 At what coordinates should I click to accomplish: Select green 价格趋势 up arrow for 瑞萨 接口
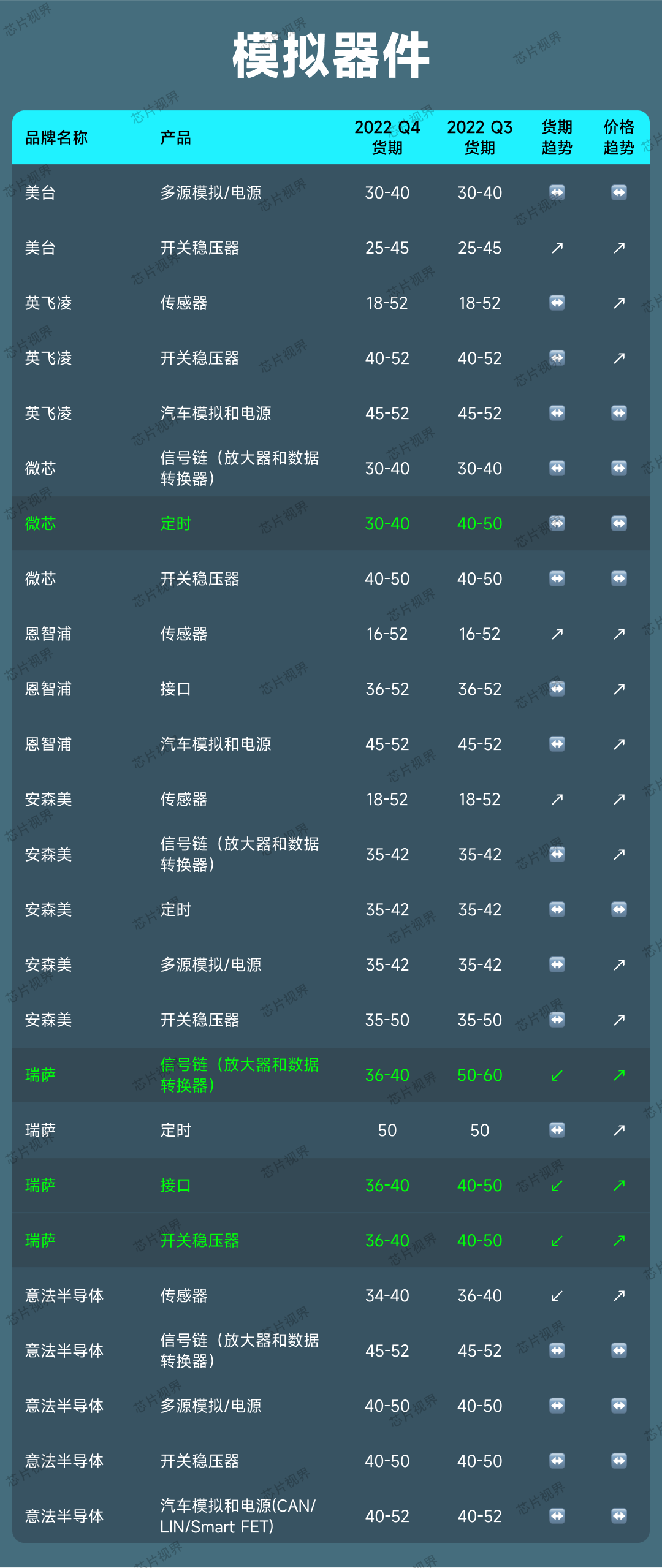click(x=619, y=1185)
